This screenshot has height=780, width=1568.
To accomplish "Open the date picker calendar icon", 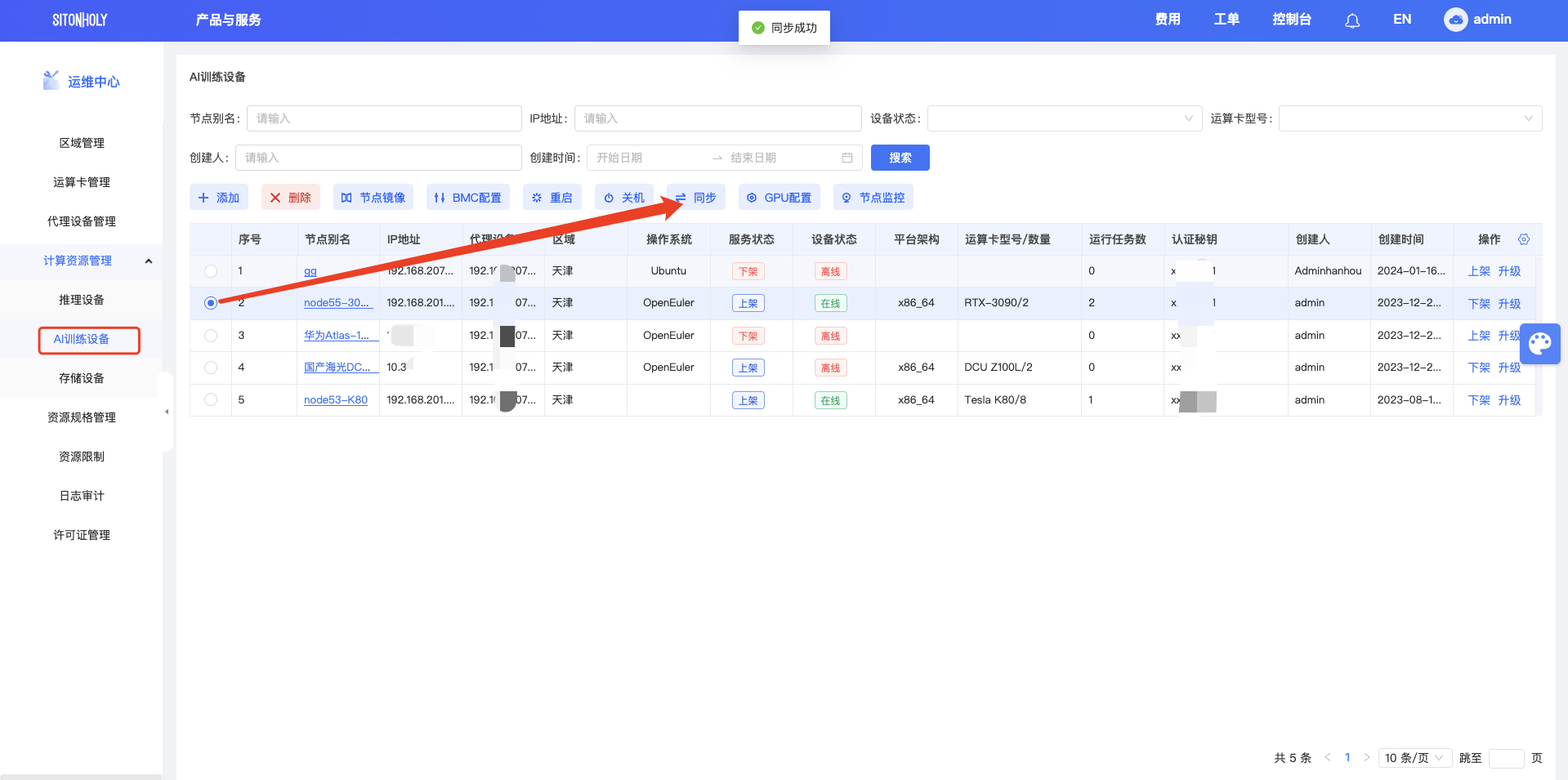I will (847, 158).
